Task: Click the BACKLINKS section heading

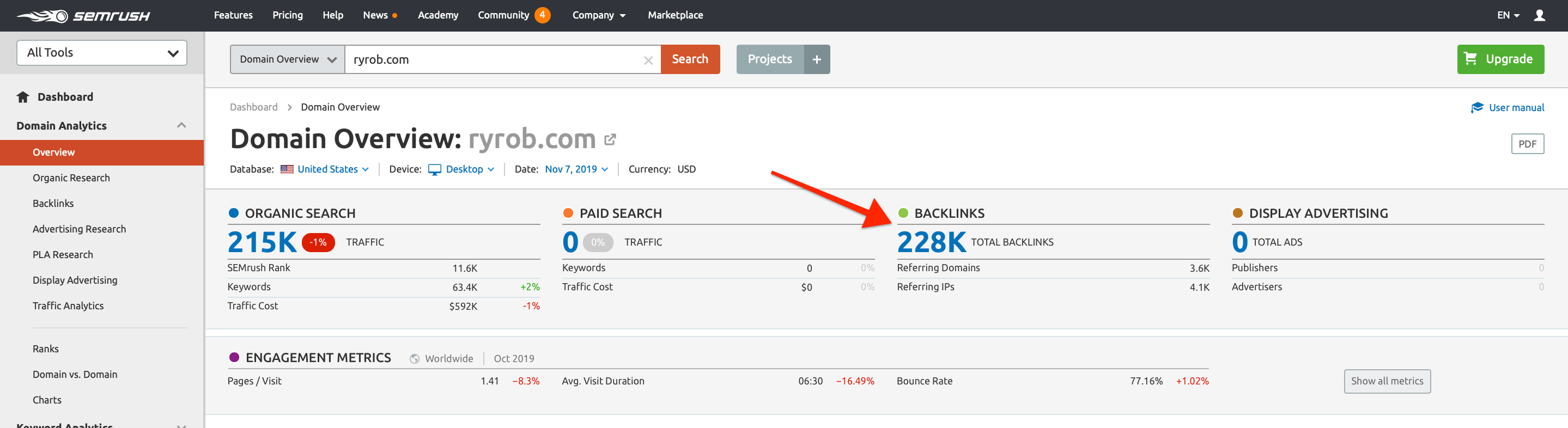Action: point(949,213)
